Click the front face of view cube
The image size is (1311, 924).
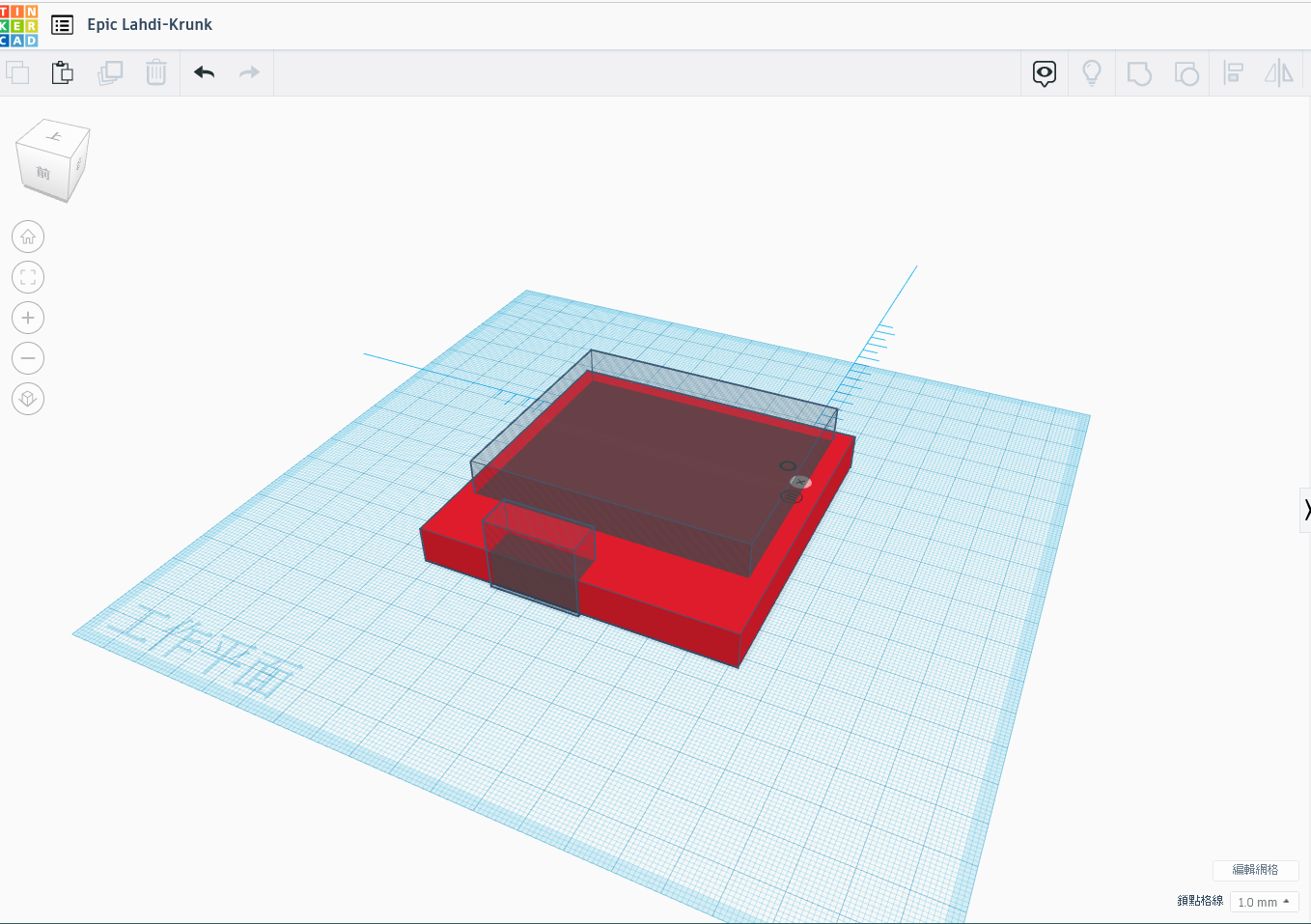(42, 173)
